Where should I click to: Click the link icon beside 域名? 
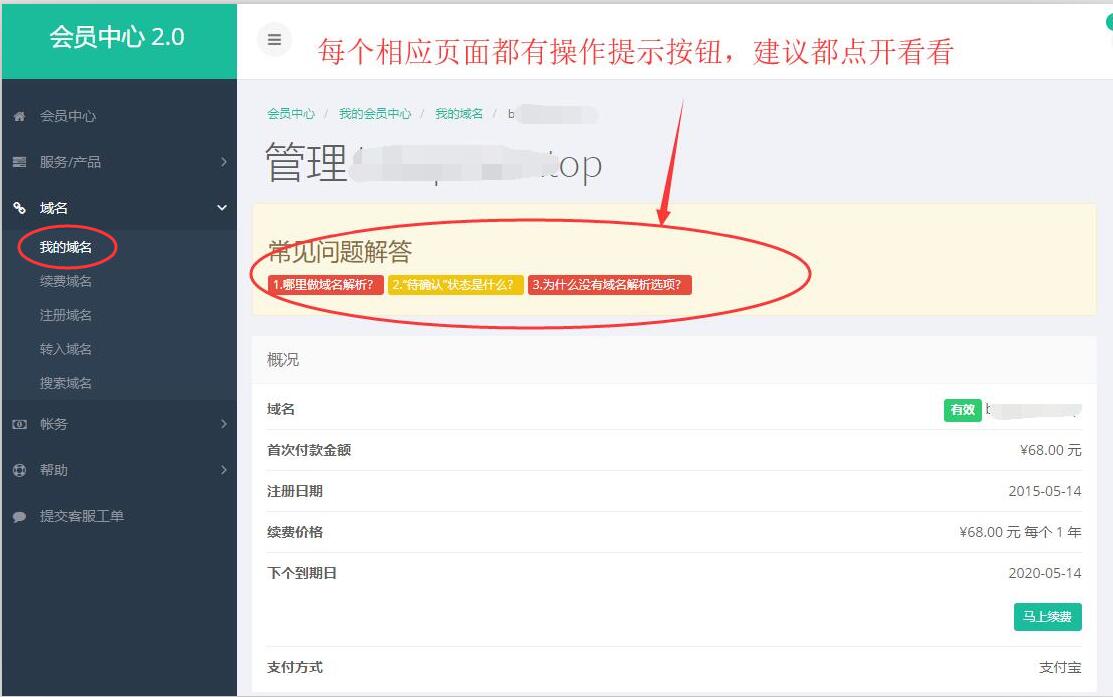[19, 208]
